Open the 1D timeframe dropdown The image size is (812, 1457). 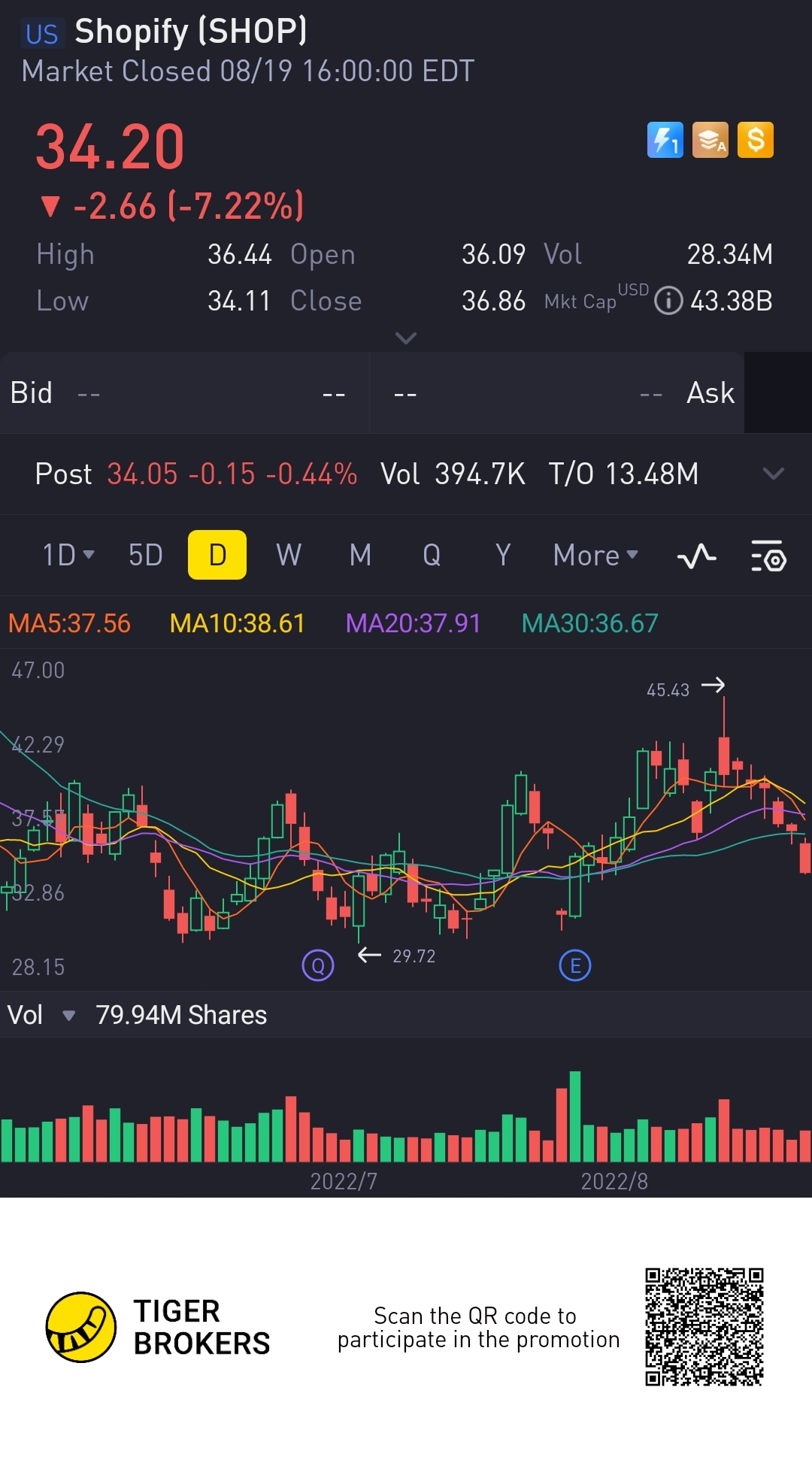[x=68, y=556]
